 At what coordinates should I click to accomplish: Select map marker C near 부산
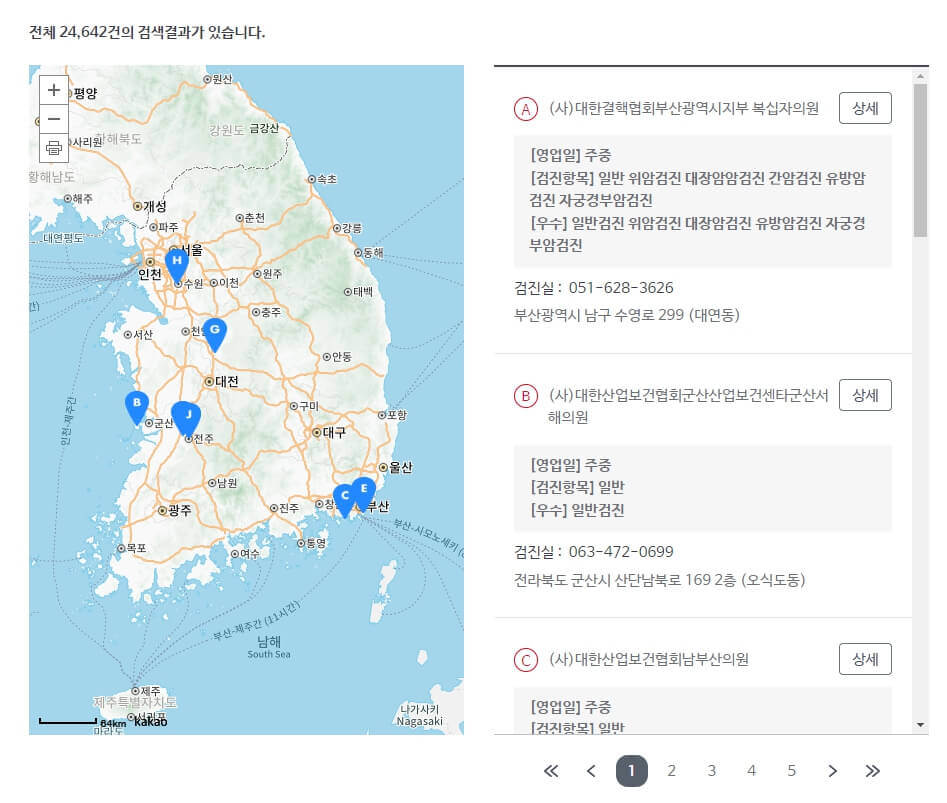click(344, 495)
